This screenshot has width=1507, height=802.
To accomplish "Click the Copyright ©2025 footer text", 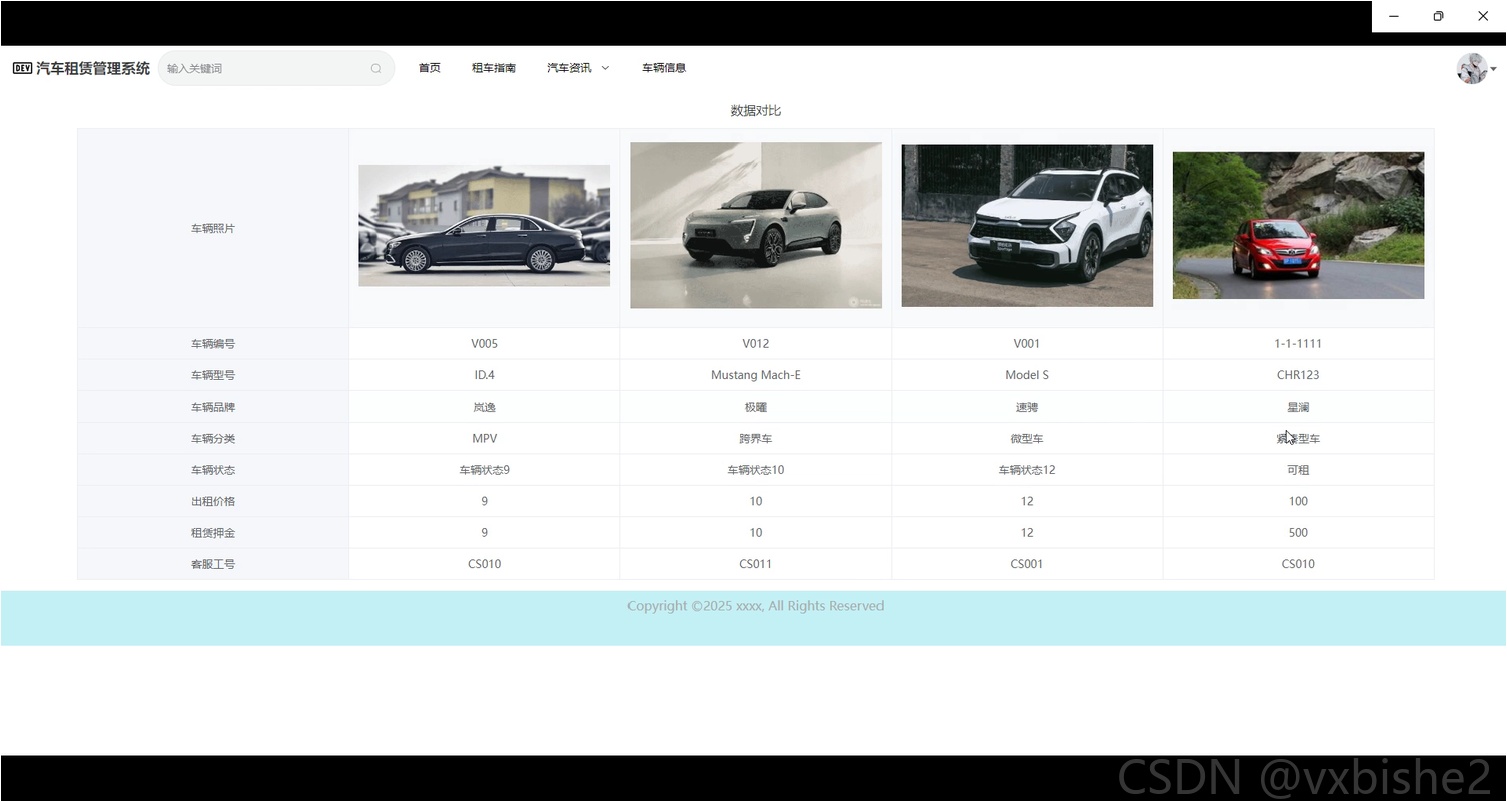I will click(x=756, y=606).
